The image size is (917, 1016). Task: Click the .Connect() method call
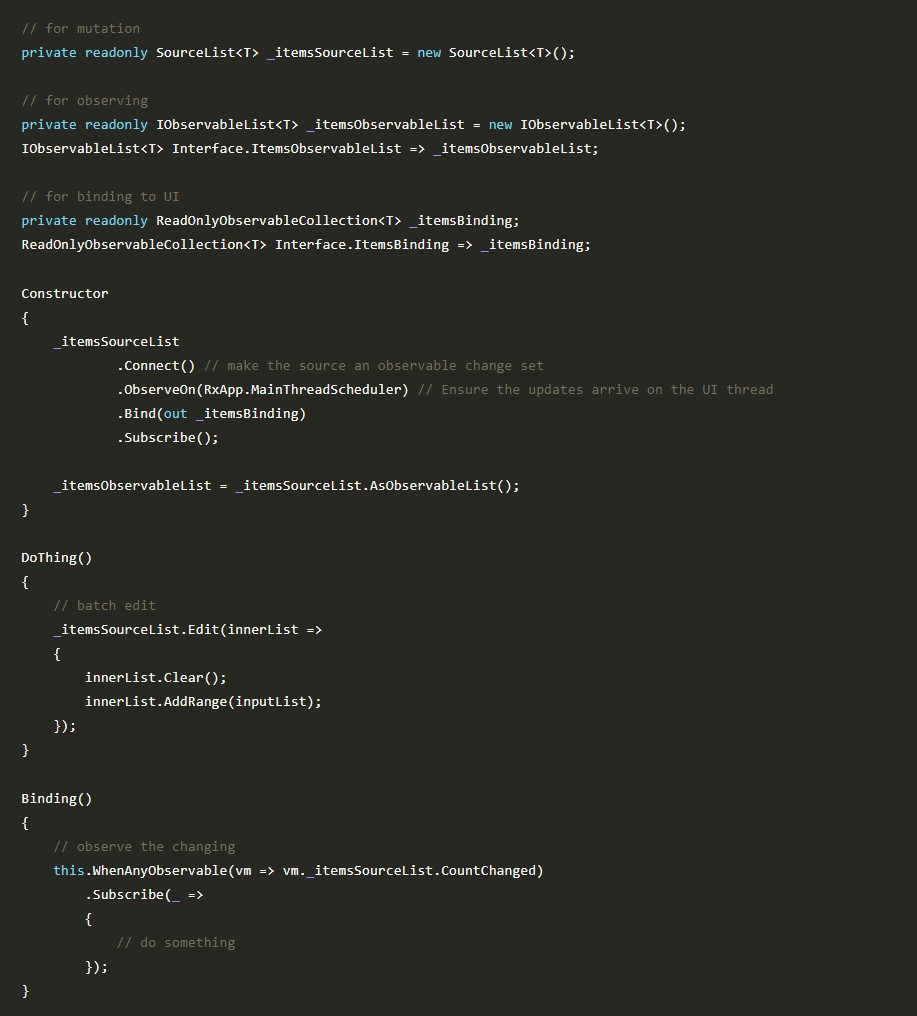(156, 365)
